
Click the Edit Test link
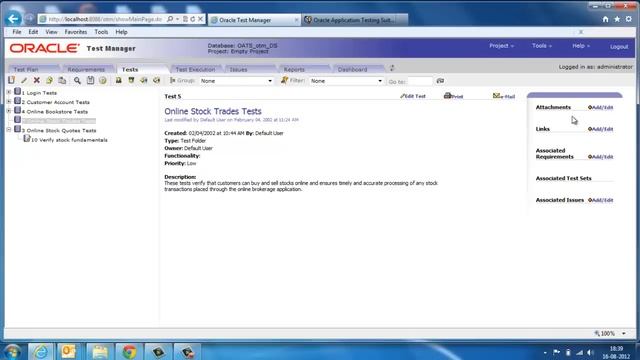[x=413, y=96]
